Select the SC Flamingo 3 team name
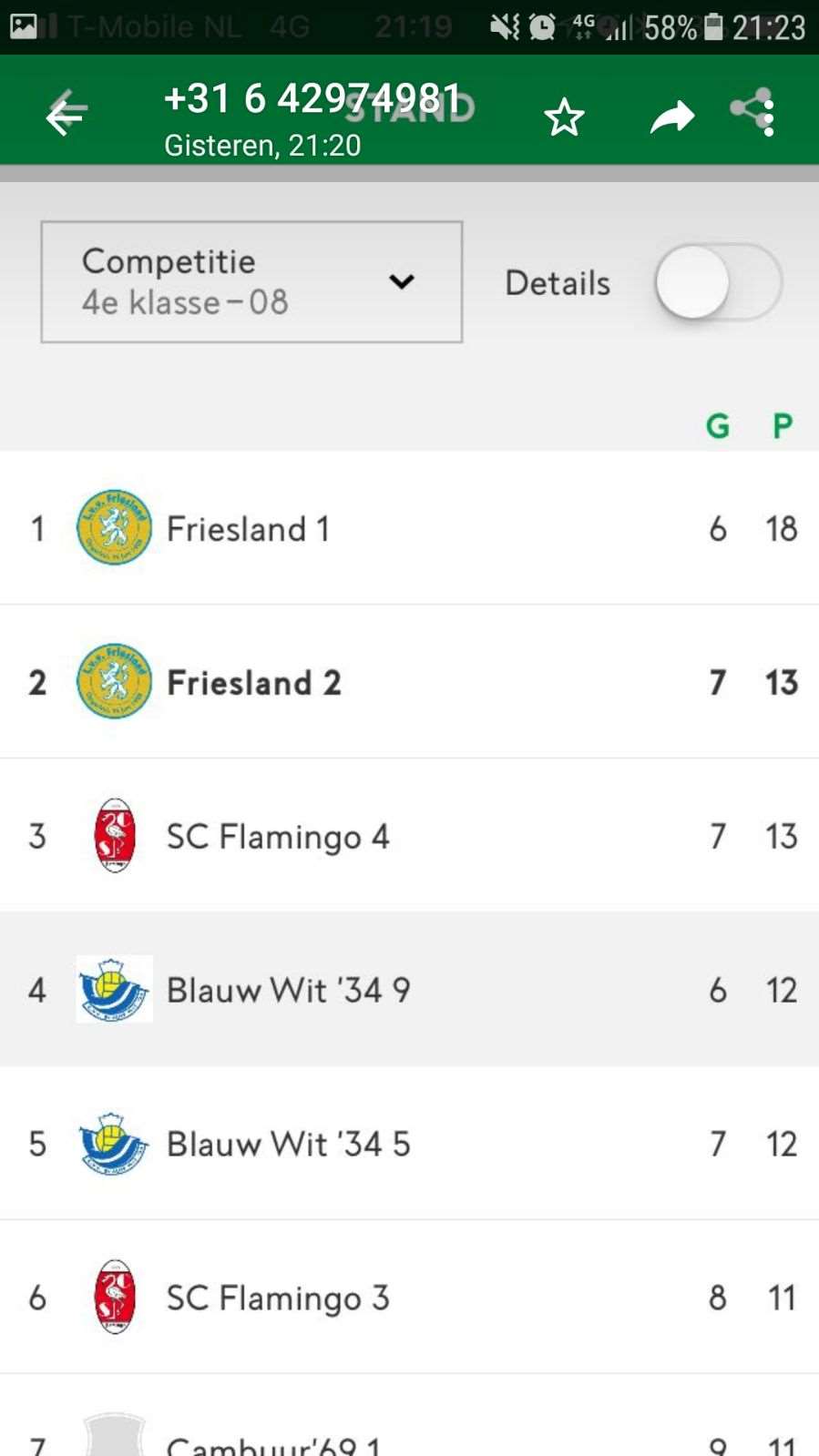This screenshot has height=1456, width=819. click(278, 1298)
